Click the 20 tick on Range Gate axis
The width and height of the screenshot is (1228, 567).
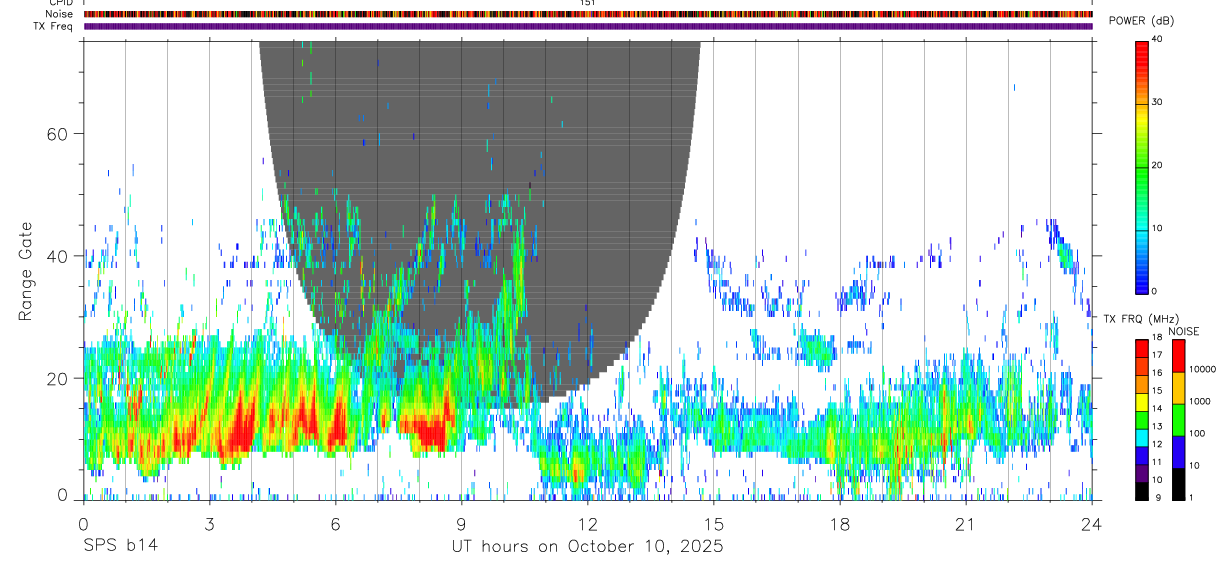[x=58, y=378]
